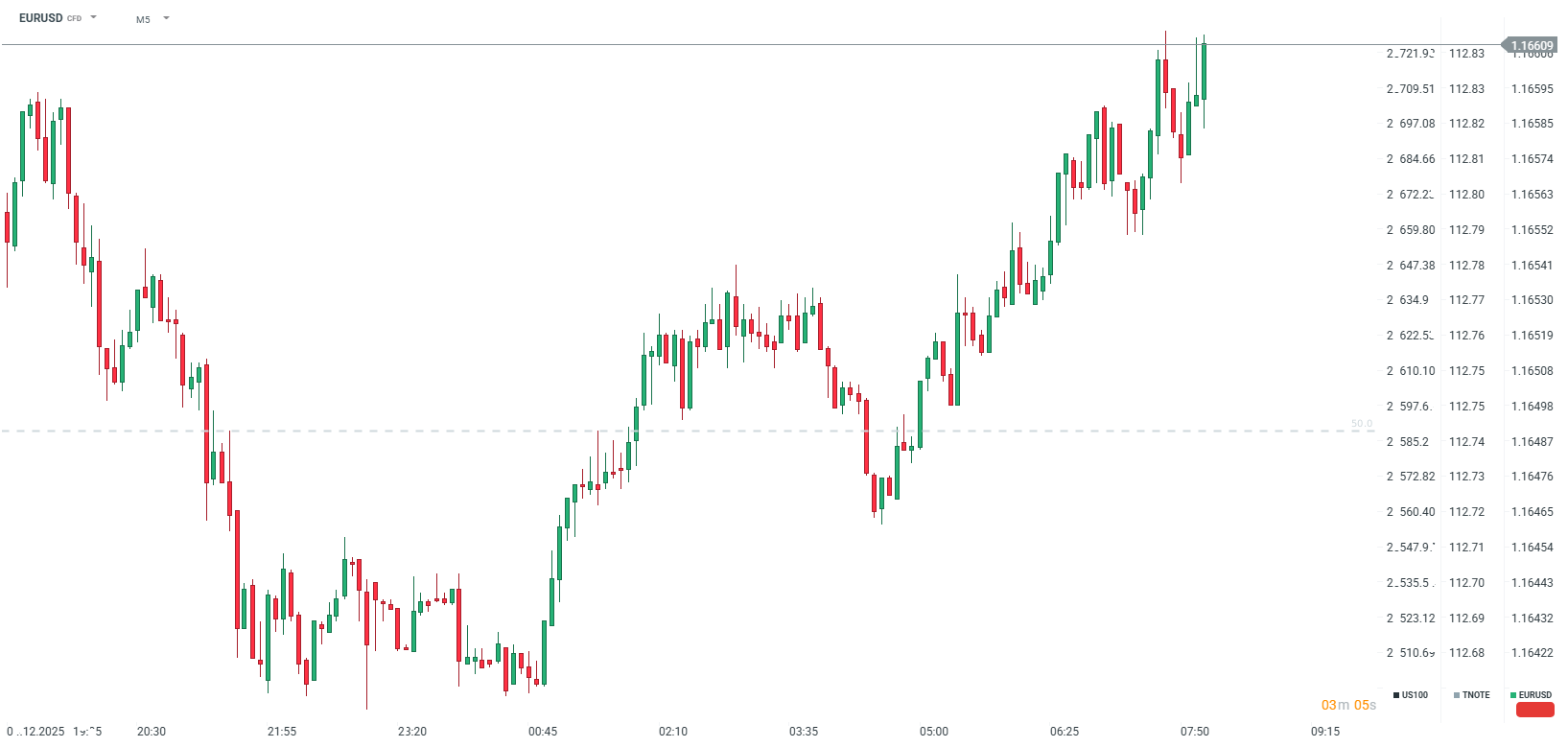Select the 50.0 level label
Viewport: 1568px width, 747px height.
(1361, 423)
